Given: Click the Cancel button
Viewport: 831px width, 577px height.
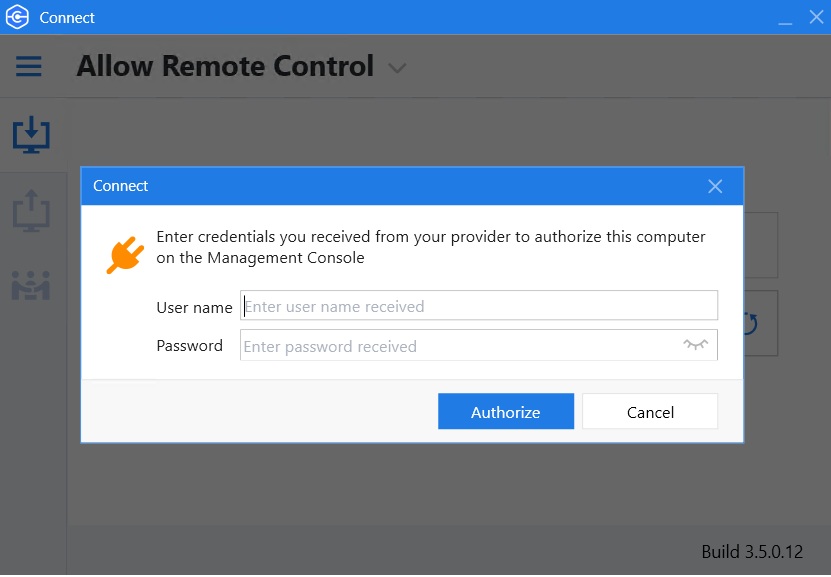Looking at the screenshot, I should tap(650, 411).
